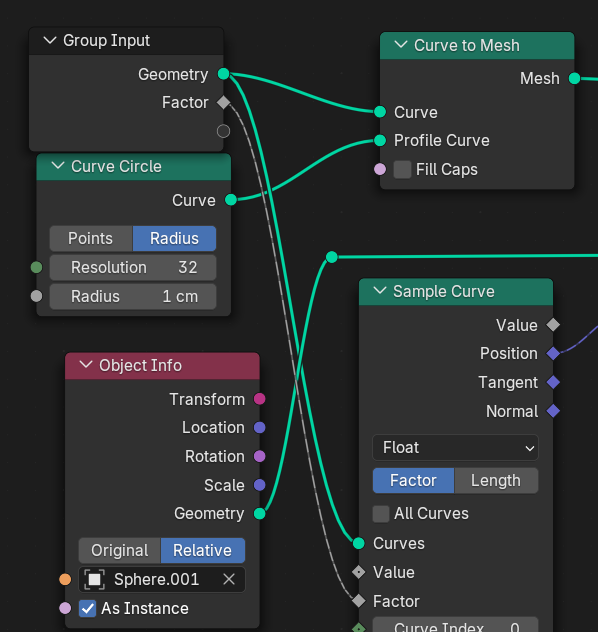This screenshot has height=632, width=598.
Task: Click the Fill Caps input socket
Action: tap(380, 169)
